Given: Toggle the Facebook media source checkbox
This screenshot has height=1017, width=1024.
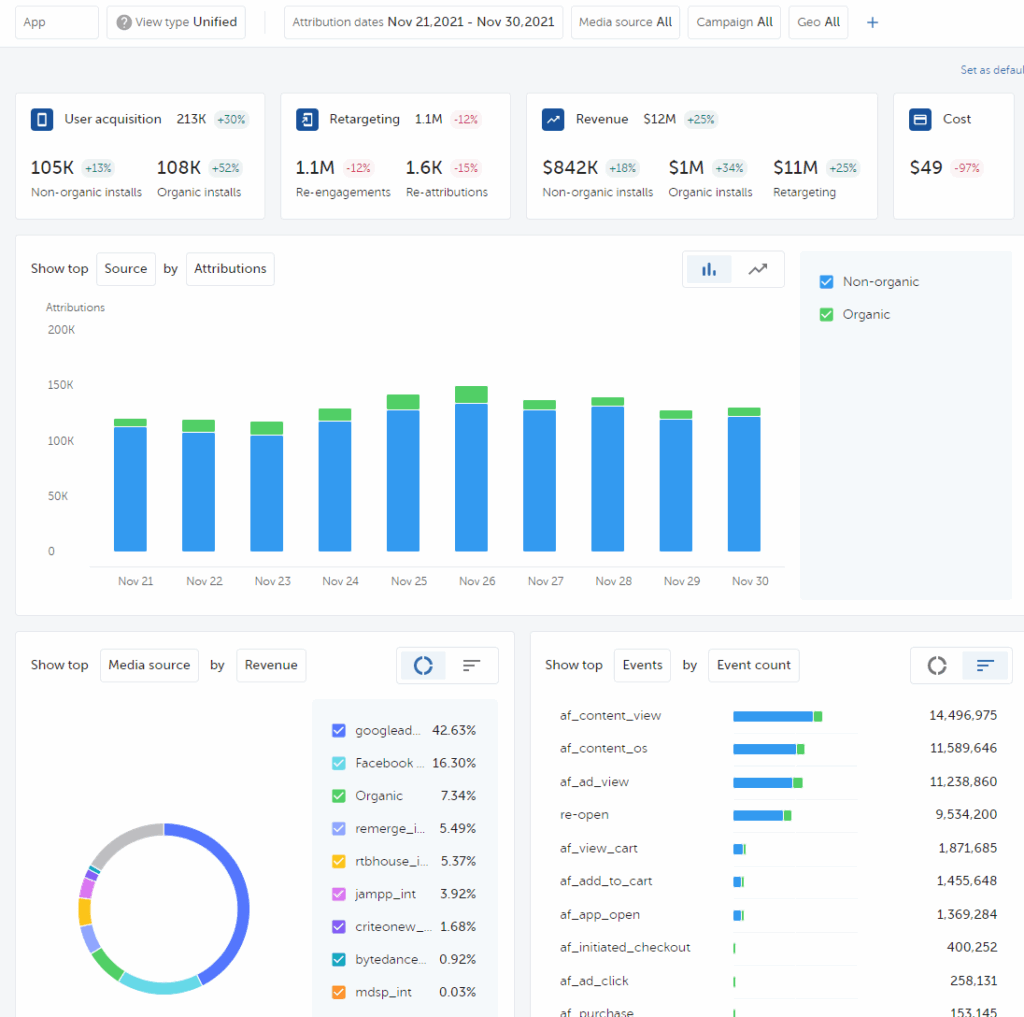Looking at the screenshot, I should 338,763.
